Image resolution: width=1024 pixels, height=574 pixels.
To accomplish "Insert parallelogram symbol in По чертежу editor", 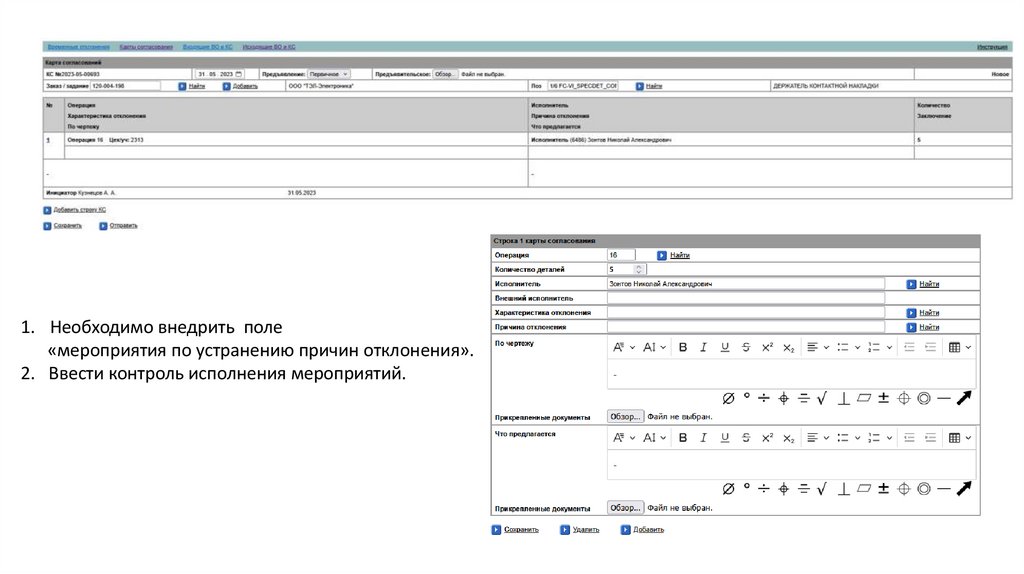I will (864, 397).
